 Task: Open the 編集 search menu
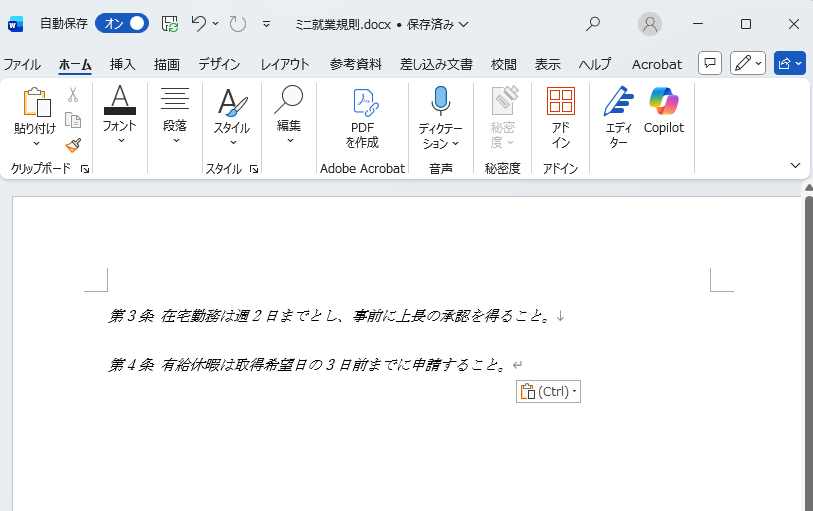pyautogui.click(x=289, y=115)
